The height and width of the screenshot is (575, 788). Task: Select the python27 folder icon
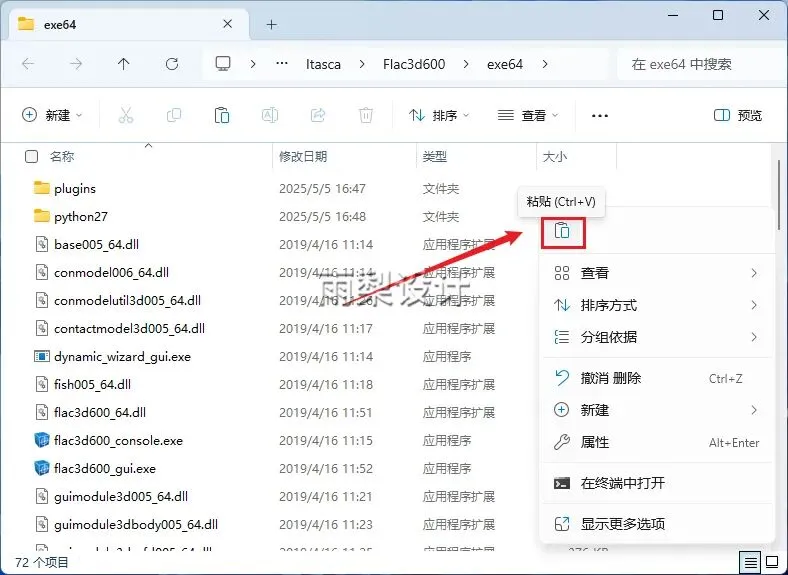[42, 216]
